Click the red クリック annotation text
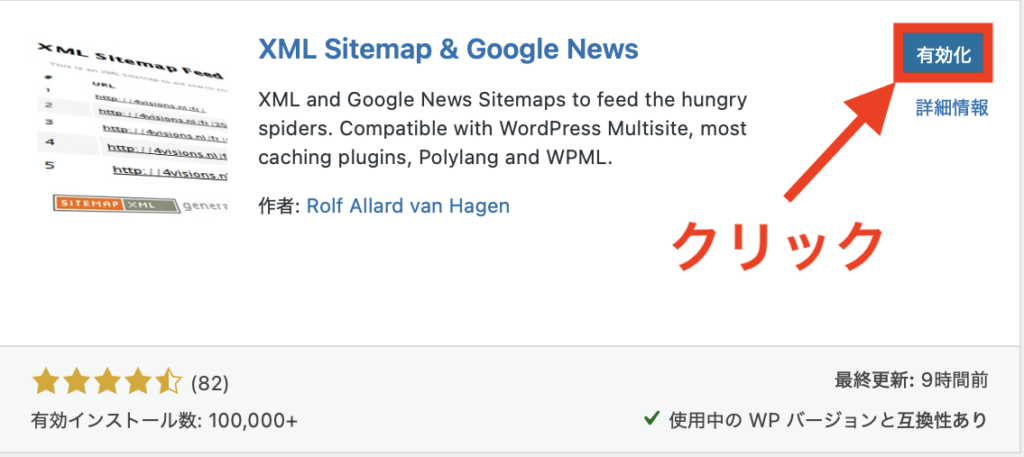The width and height of the screenshot is (1024, 457). [778, 244]
